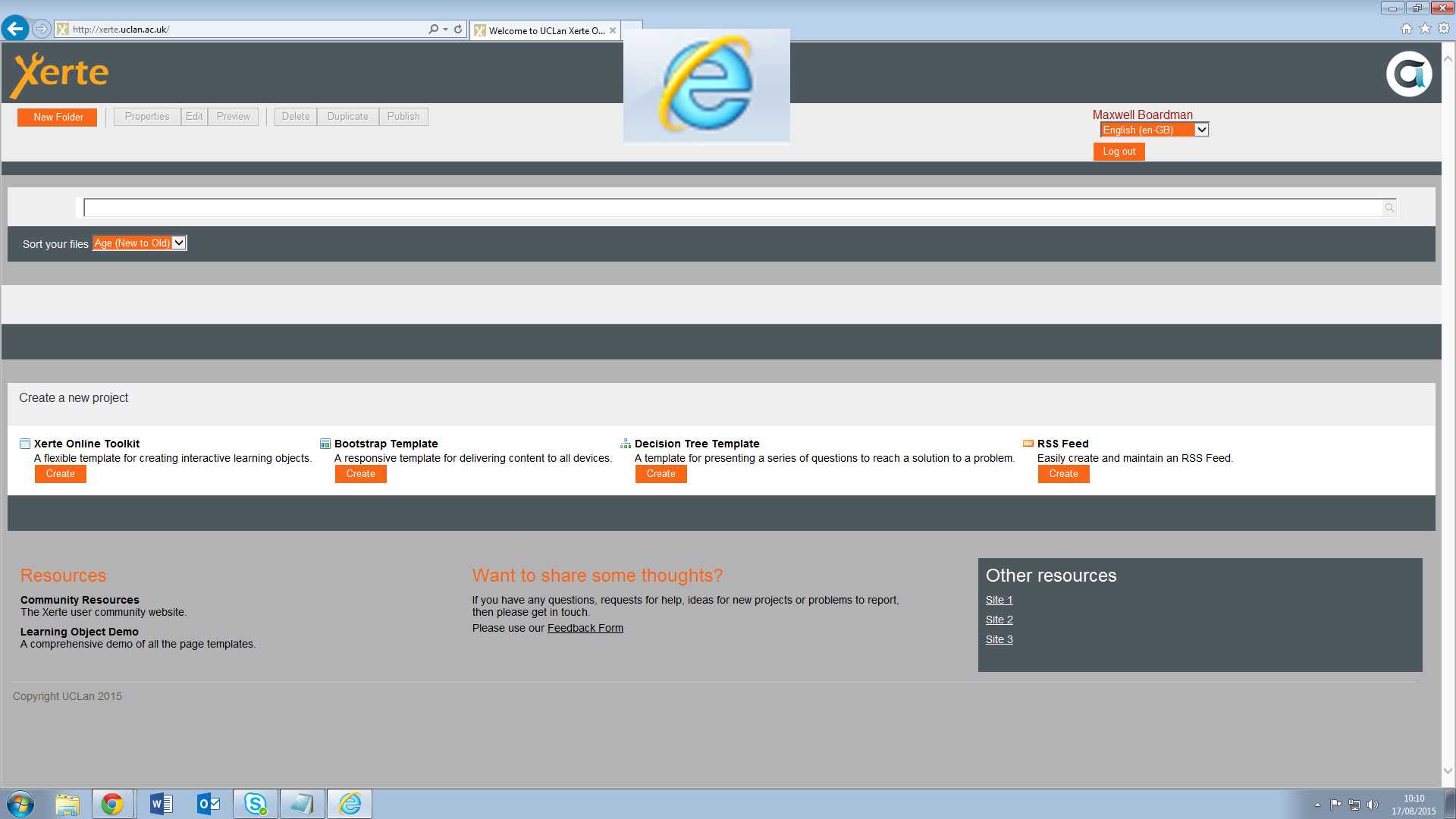This screenshot has height=819, width=1456.
Task: Click the UCLan circular logo
Action: (1409, 74)
